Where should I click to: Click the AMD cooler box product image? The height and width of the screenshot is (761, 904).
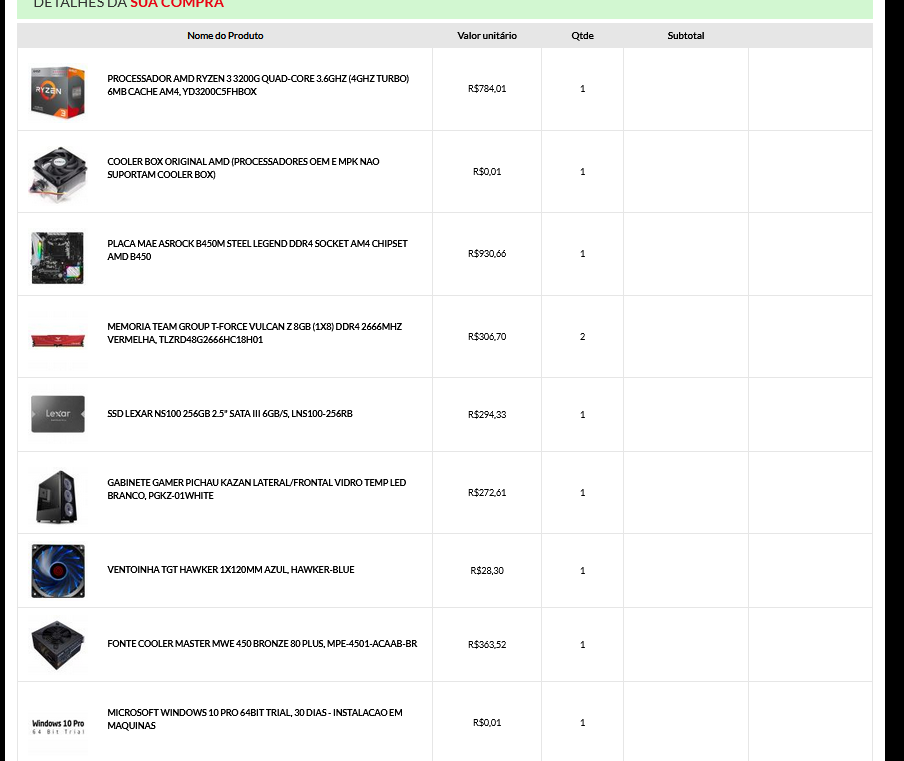58,175
